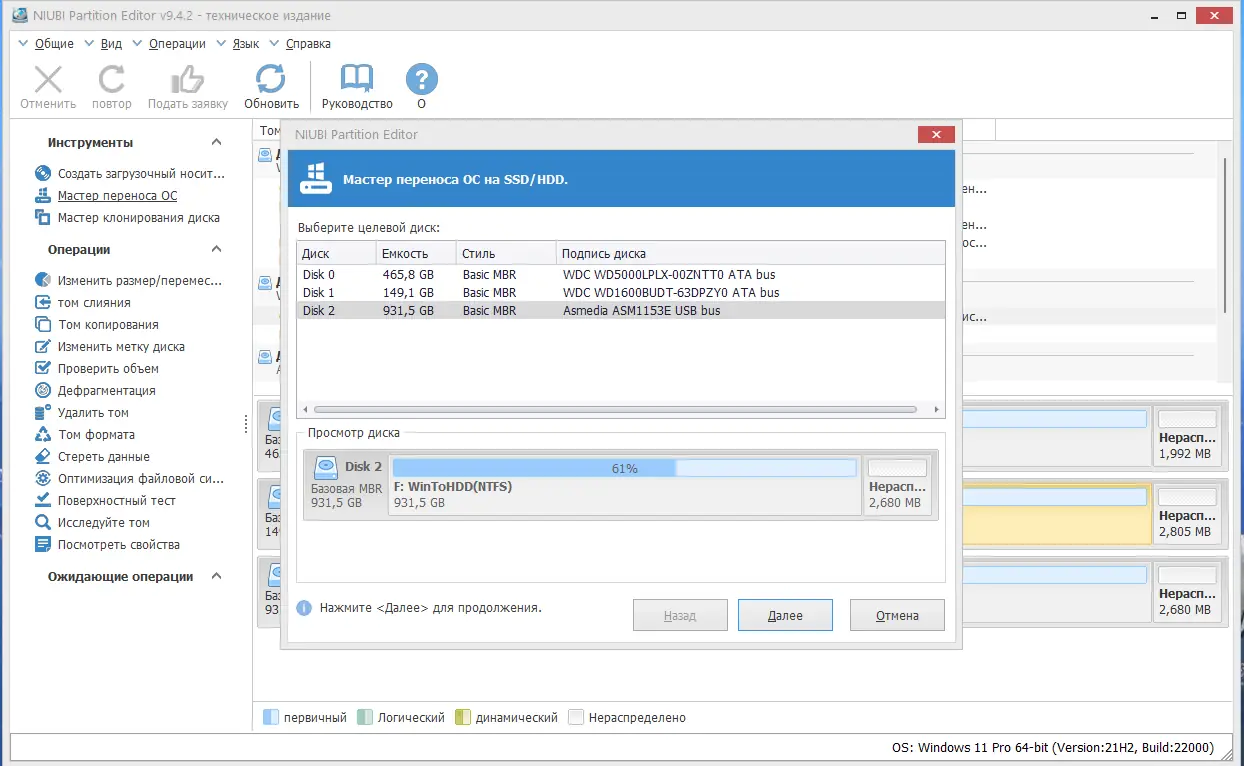The height and width of the screenshot is (766, 1244).
Task: Click left arrow of disk list scrollbar
Action: (306, 410)
